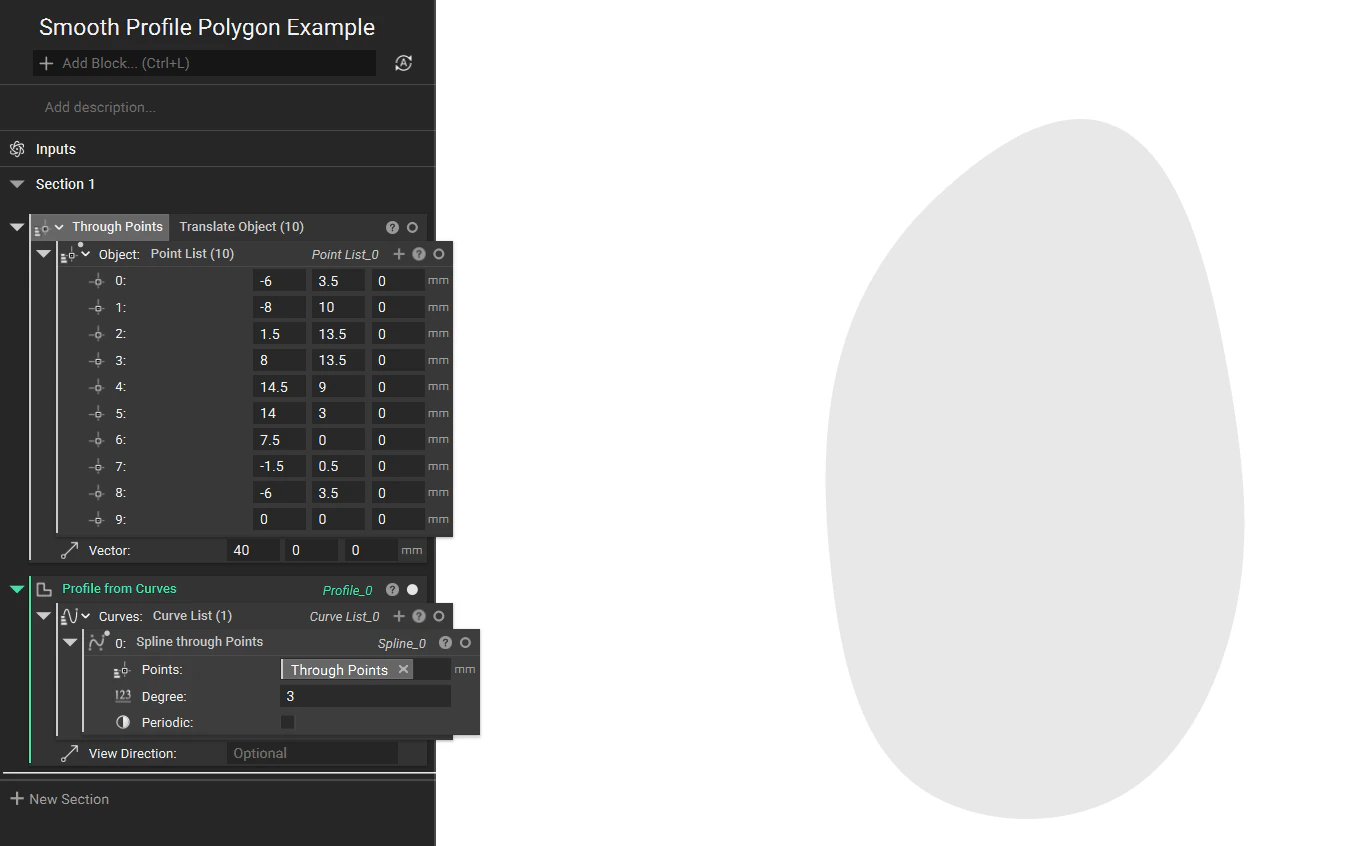Remove the Through Points reference tag
This screenshot has width=1350, height=846.
403,669
